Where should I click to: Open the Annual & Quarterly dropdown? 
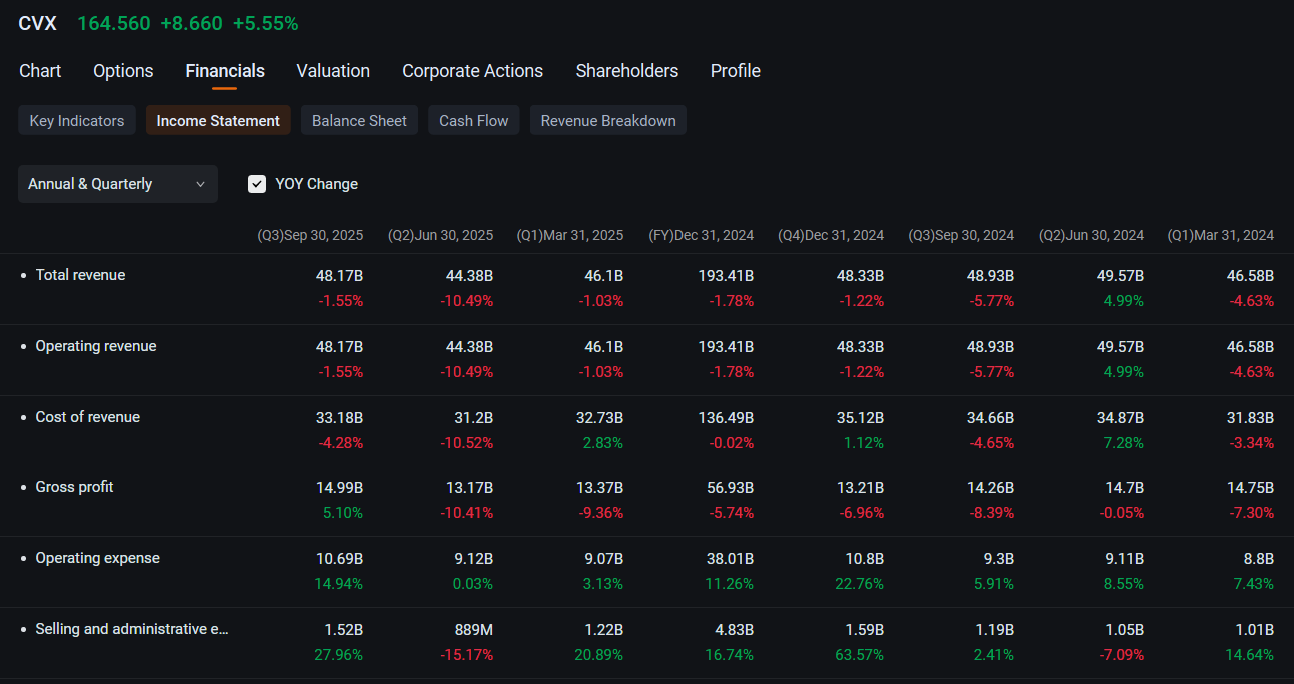point(118,184)
